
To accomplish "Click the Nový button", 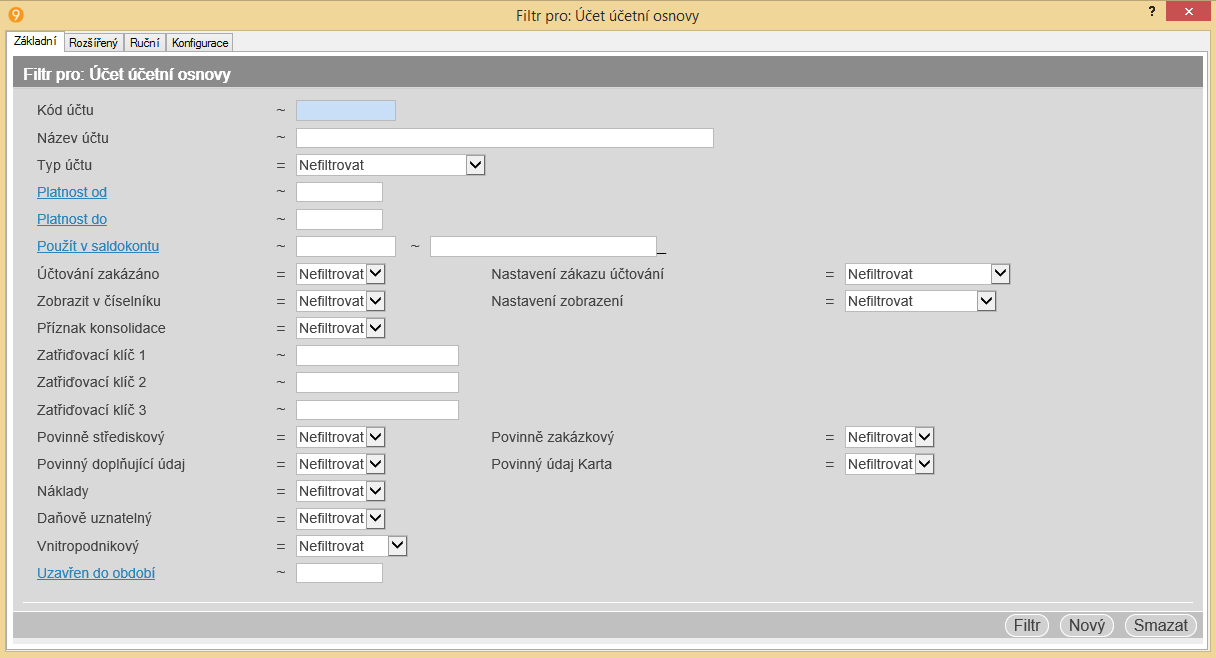I will click(1087, 625).
